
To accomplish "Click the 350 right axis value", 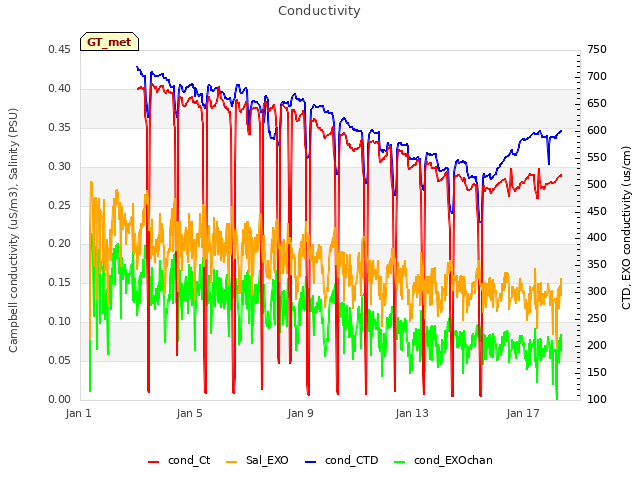I will point(597,264).
